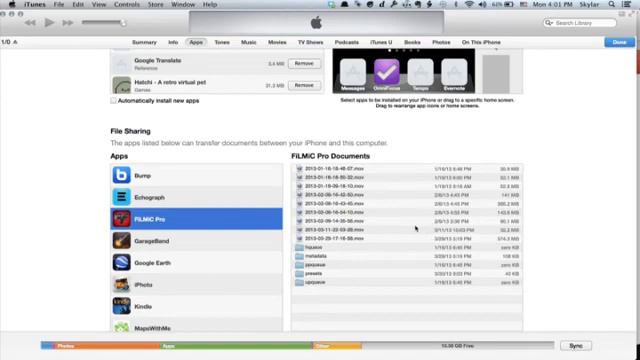Click the eject icon beside the device name
This screenshot has height=360, width=640.
16,42
